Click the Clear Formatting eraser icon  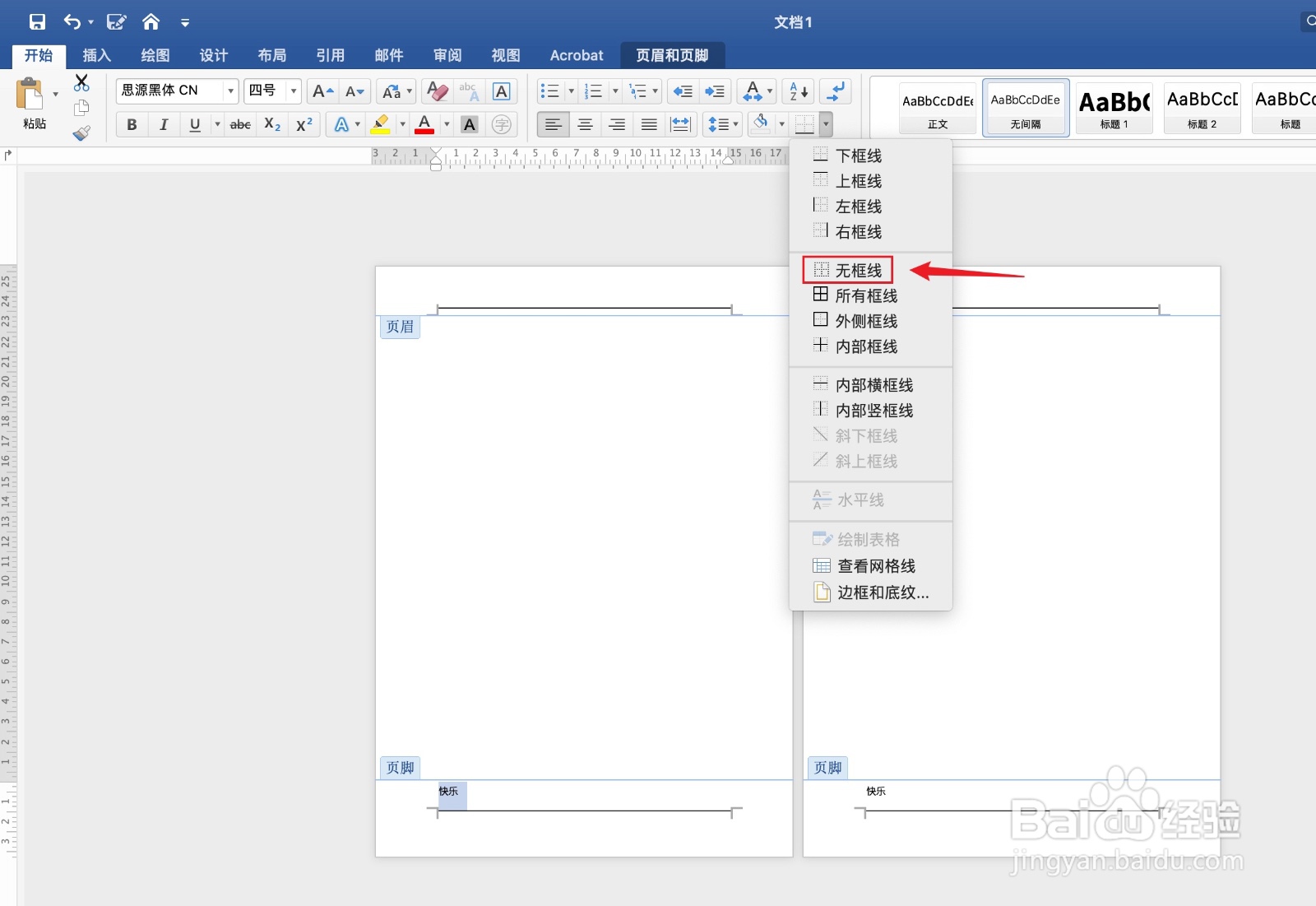tap(438, 91)
